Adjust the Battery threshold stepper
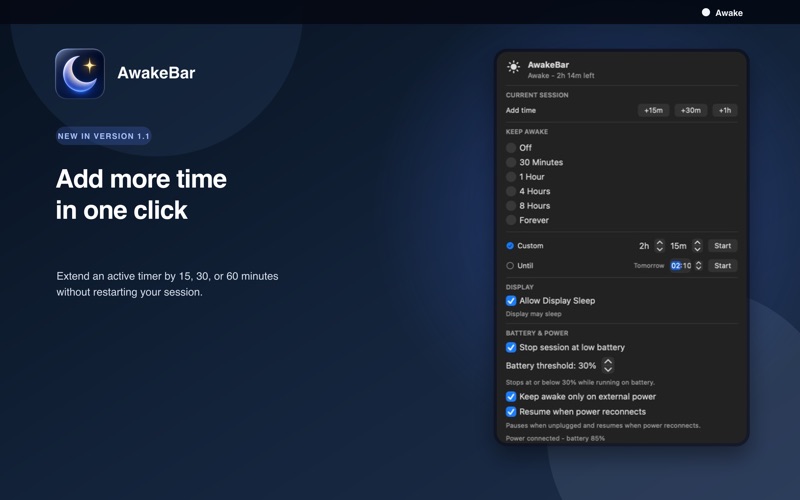The image size is (800, 500). [x=608, y=365]
